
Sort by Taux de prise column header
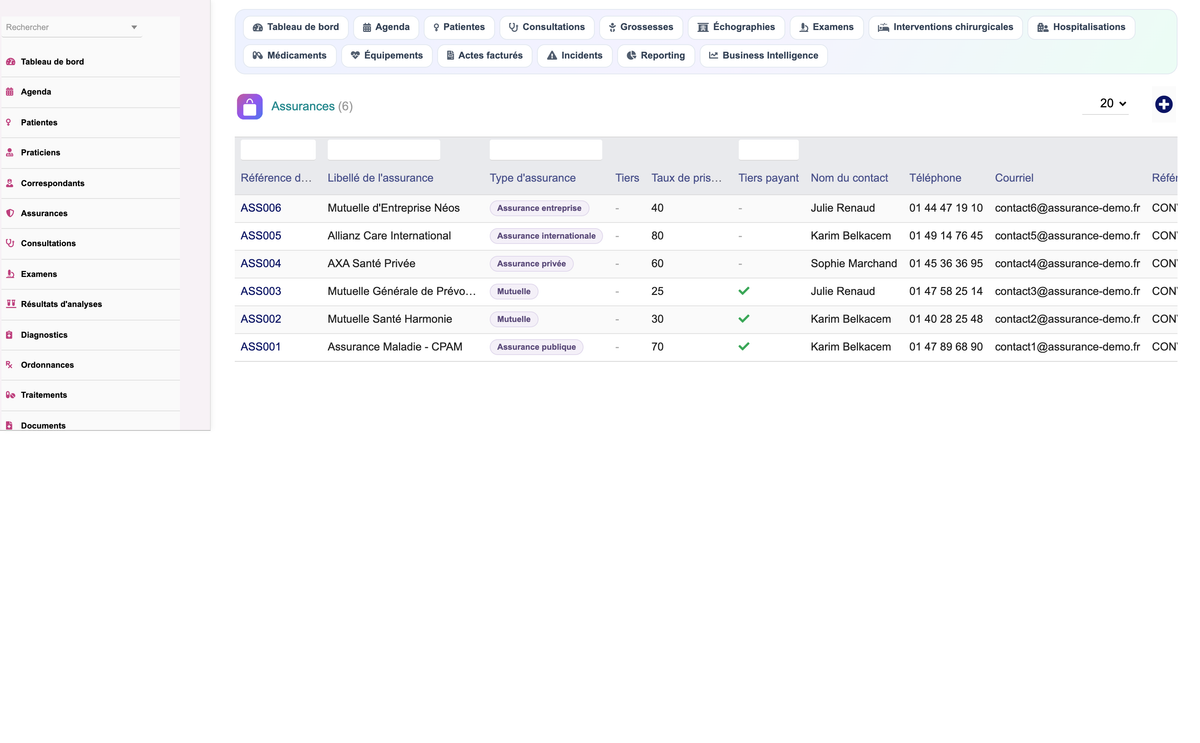[x=687, y=178]
